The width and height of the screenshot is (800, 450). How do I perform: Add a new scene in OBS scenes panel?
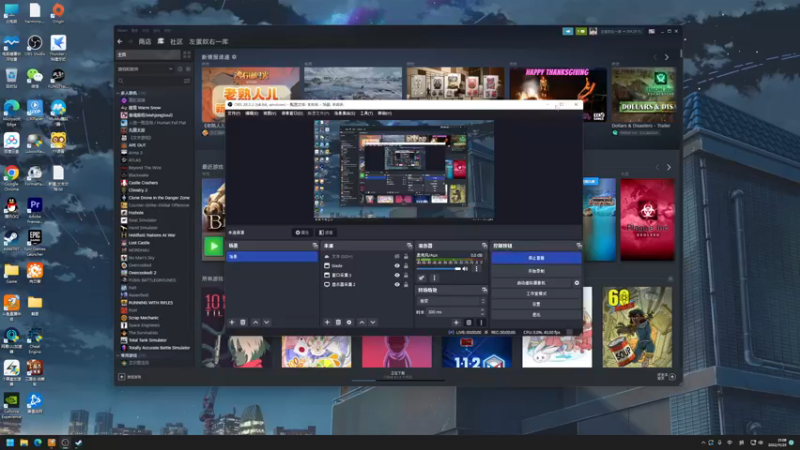click(x=232, y=322)
